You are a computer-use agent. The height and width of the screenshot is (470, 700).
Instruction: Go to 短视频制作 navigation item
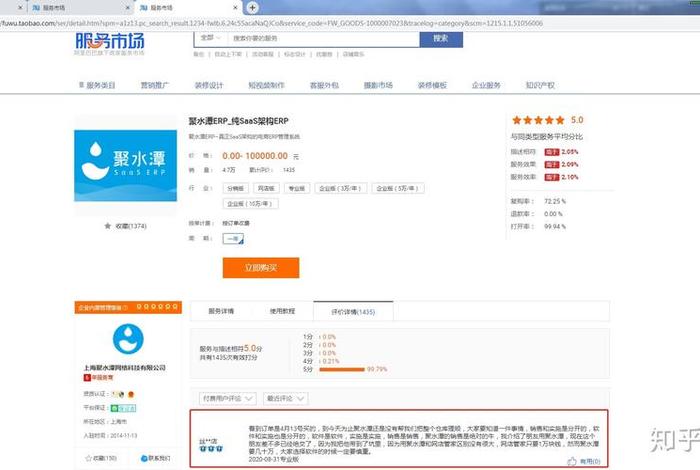(267, 85)
